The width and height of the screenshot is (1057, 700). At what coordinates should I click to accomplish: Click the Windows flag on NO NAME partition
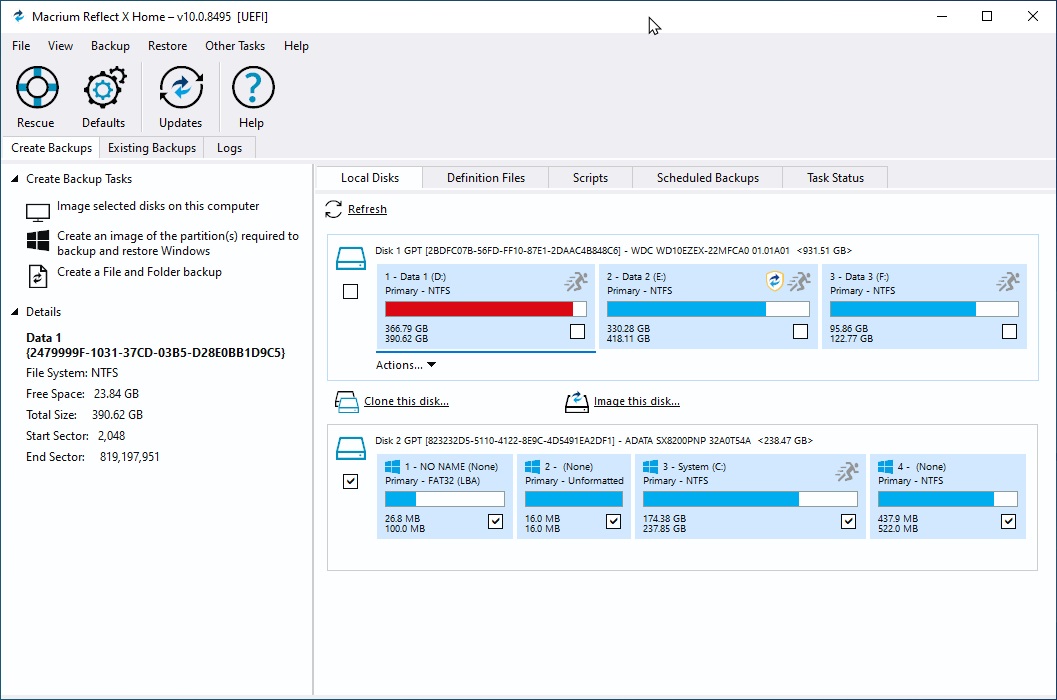click(x=392, y=467)
